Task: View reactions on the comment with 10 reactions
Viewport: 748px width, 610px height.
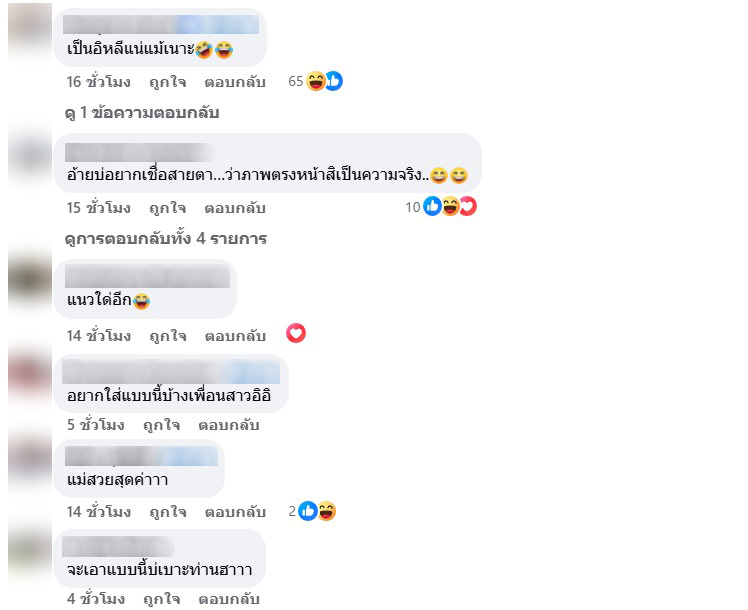Action: 441,207
